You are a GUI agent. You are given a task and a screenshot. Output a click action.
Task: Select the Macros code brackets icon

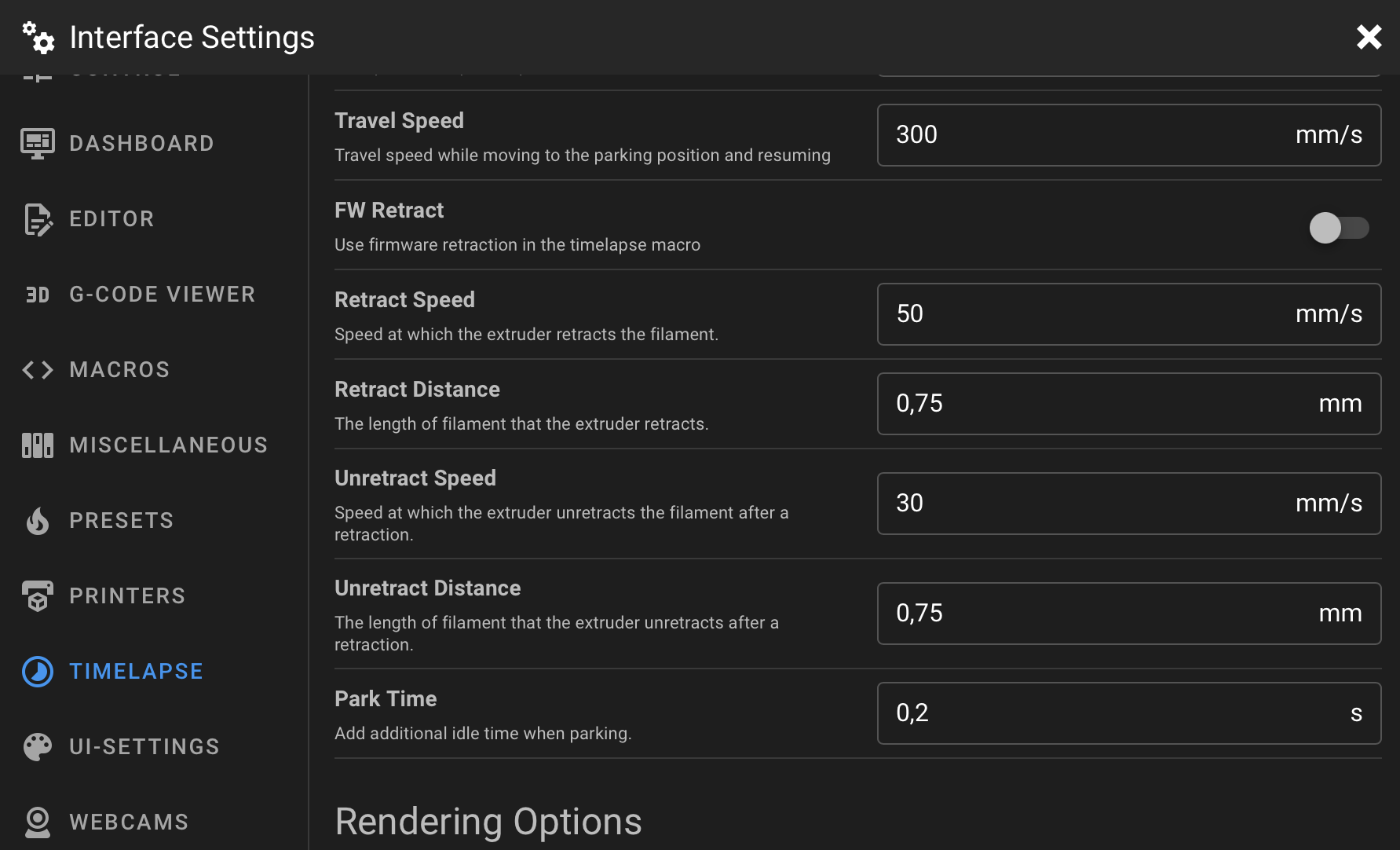[36, 369]
